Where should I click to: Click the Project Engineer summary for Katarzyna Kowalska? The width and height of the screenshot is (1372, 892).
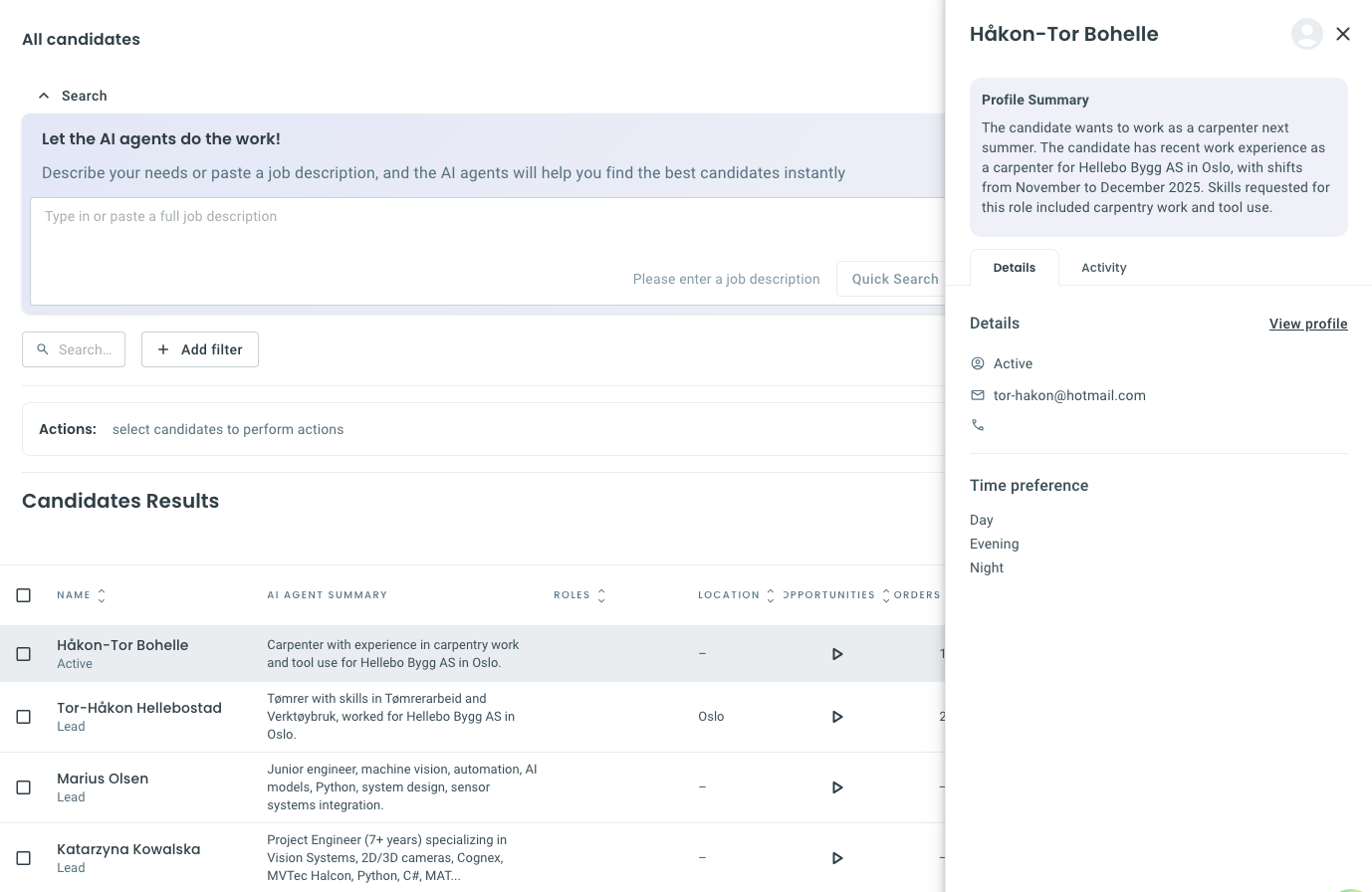[387, 858]
